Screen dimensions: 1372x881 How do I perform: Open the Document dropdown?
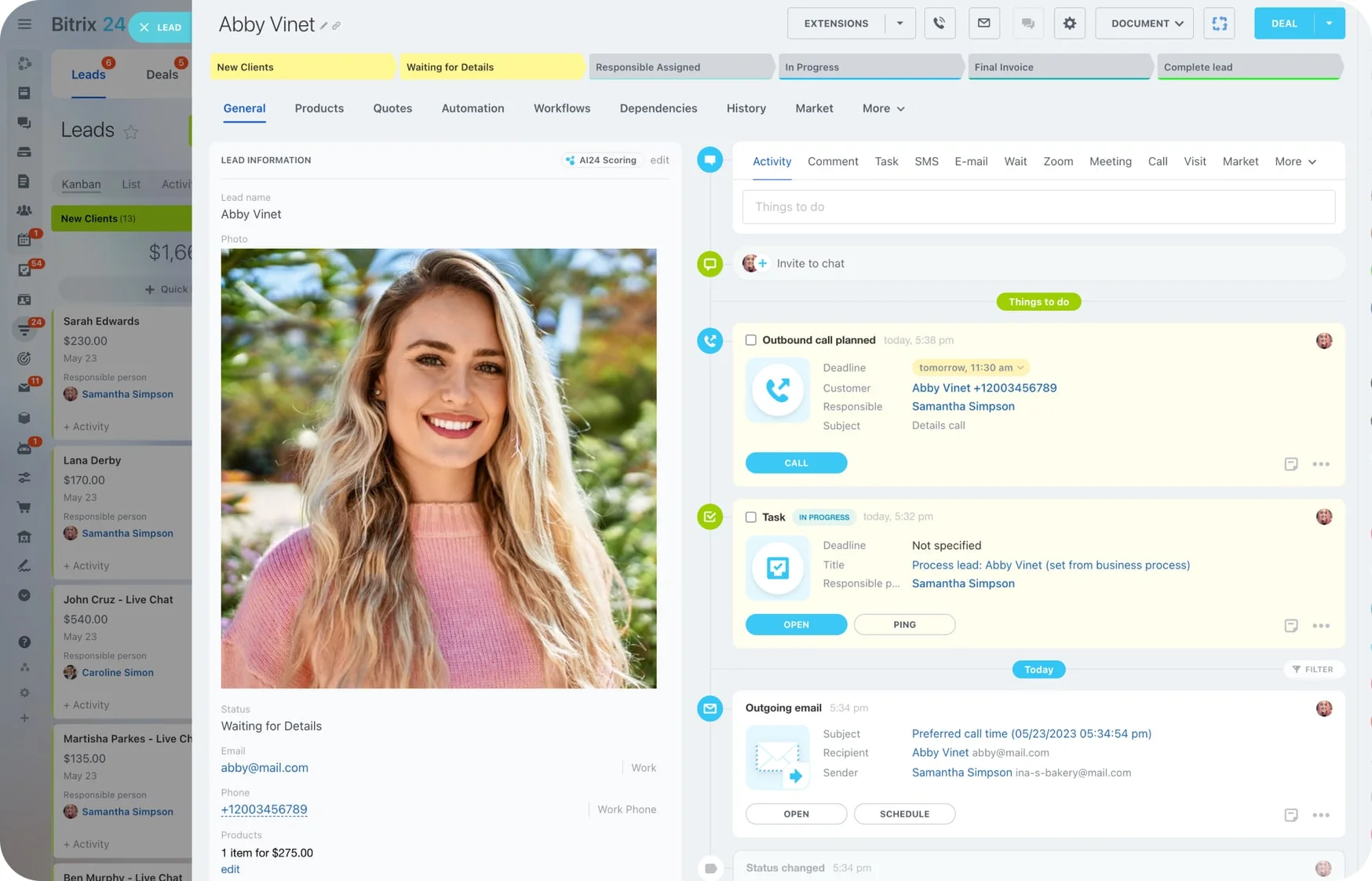[x=1144, y=24]
